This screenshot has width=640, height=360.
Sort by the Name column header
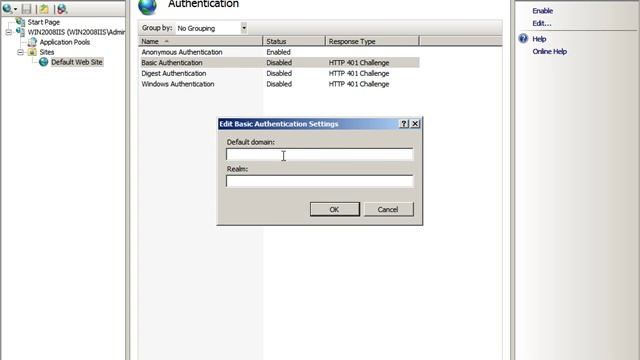pos(200,41)
